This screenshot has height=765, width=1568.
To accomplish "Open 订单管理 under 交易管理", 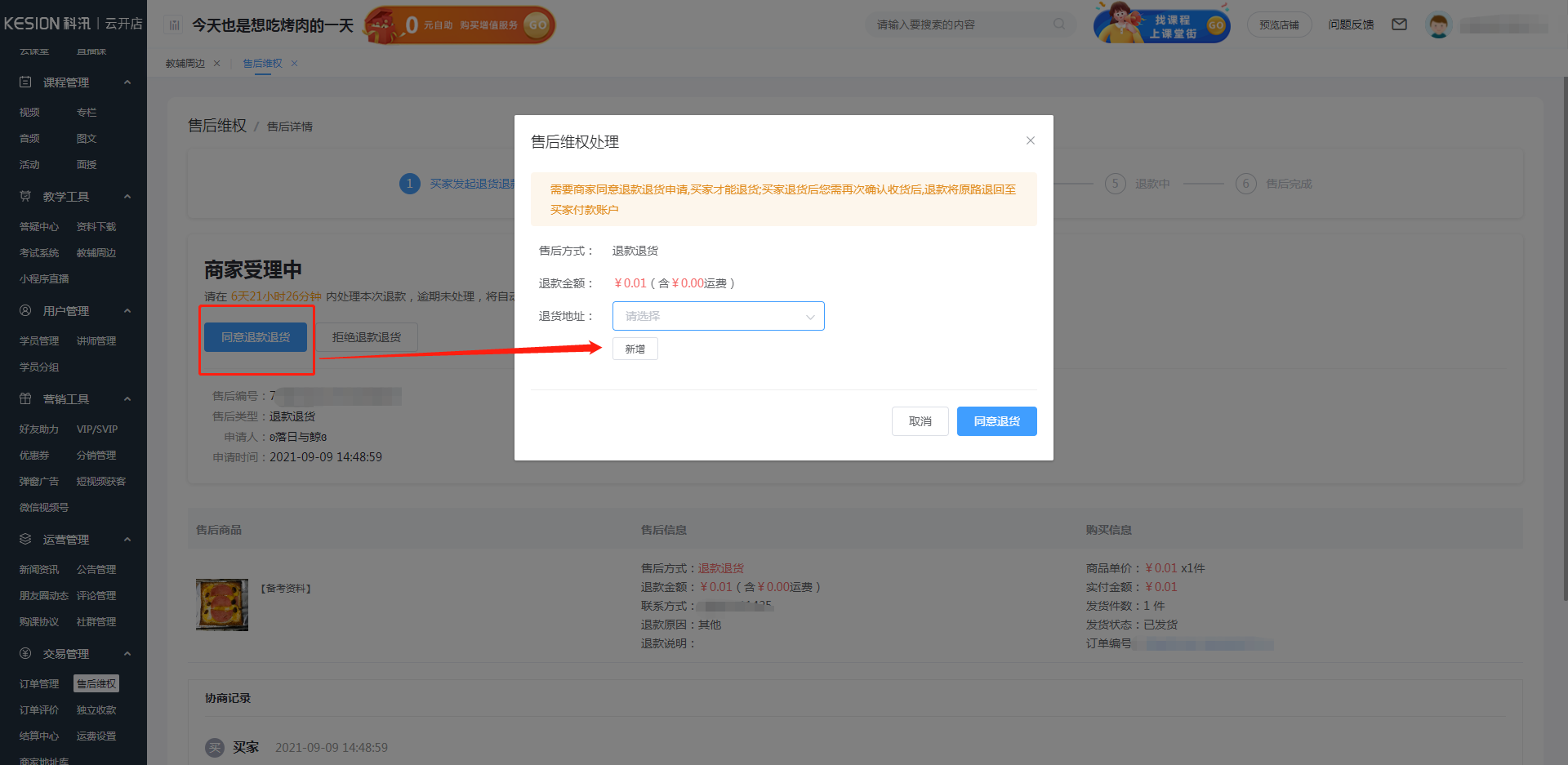I will point(38,683).
